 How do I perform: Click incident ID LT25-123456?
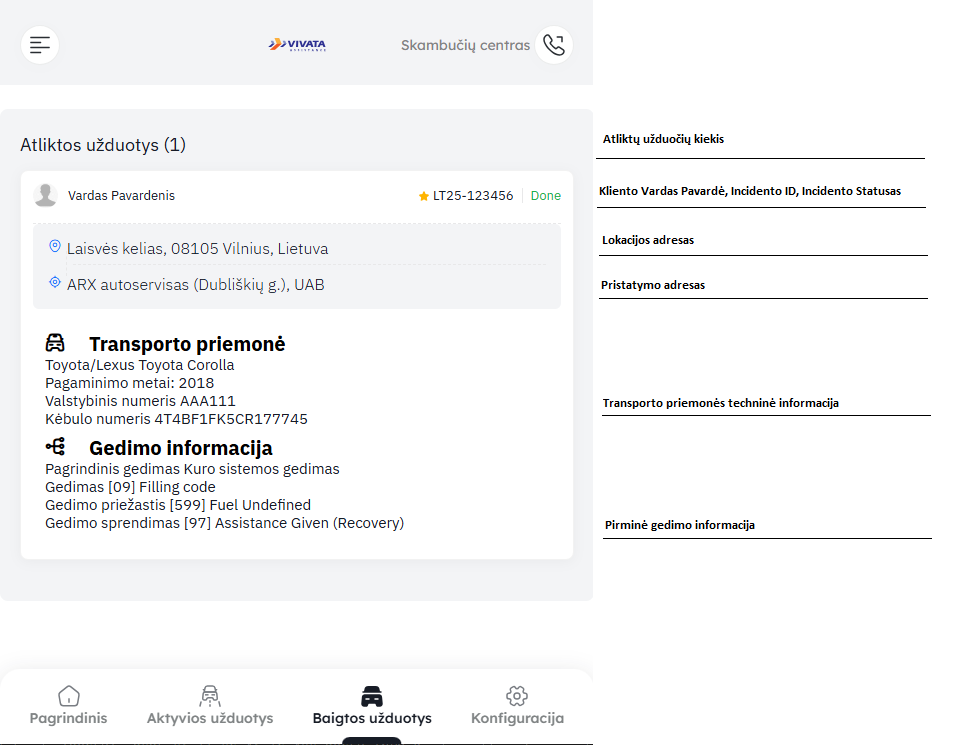click(473, 196)
